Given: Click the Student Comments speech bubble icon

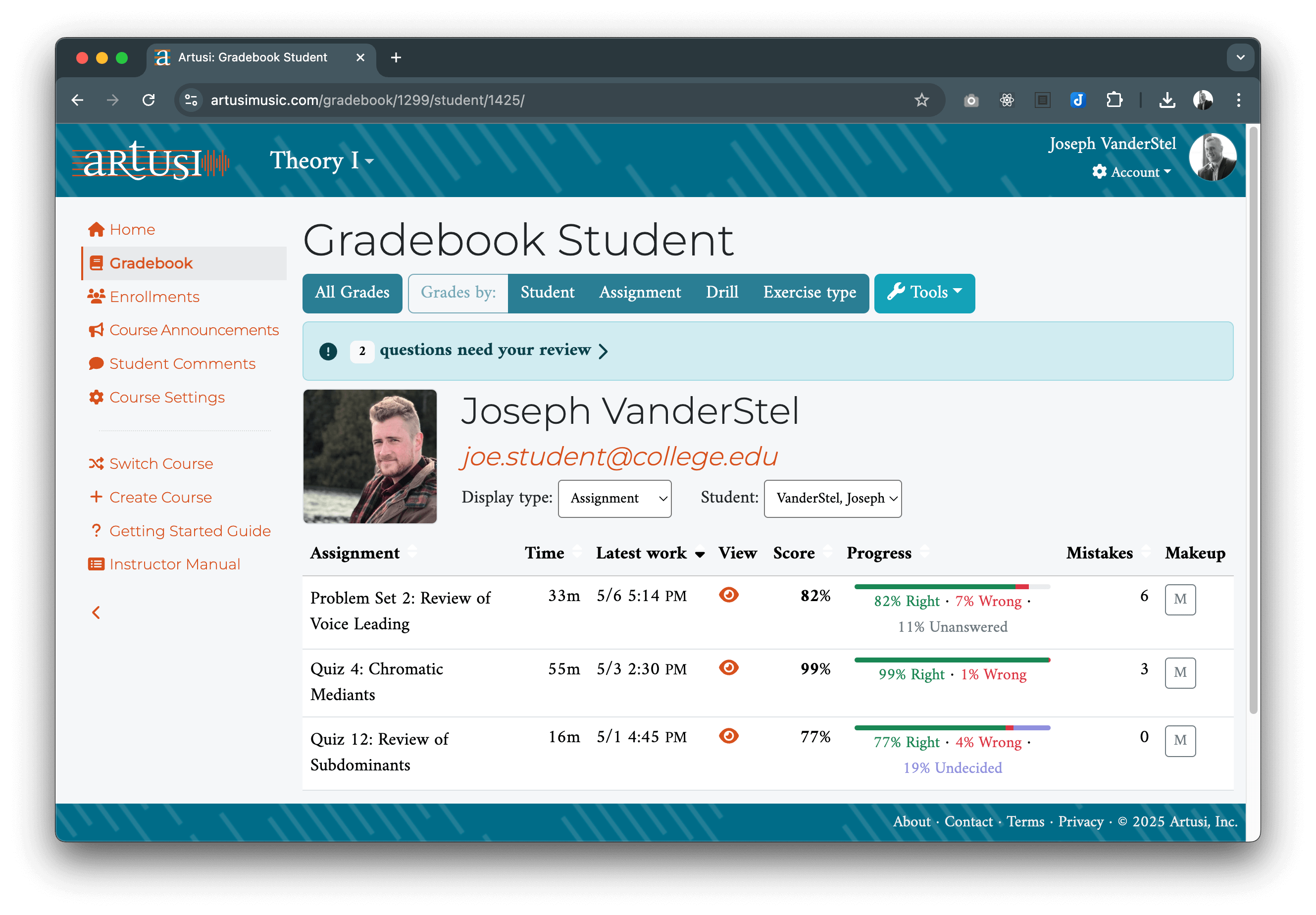Looking at the screenshot, I should coord(96,363).
